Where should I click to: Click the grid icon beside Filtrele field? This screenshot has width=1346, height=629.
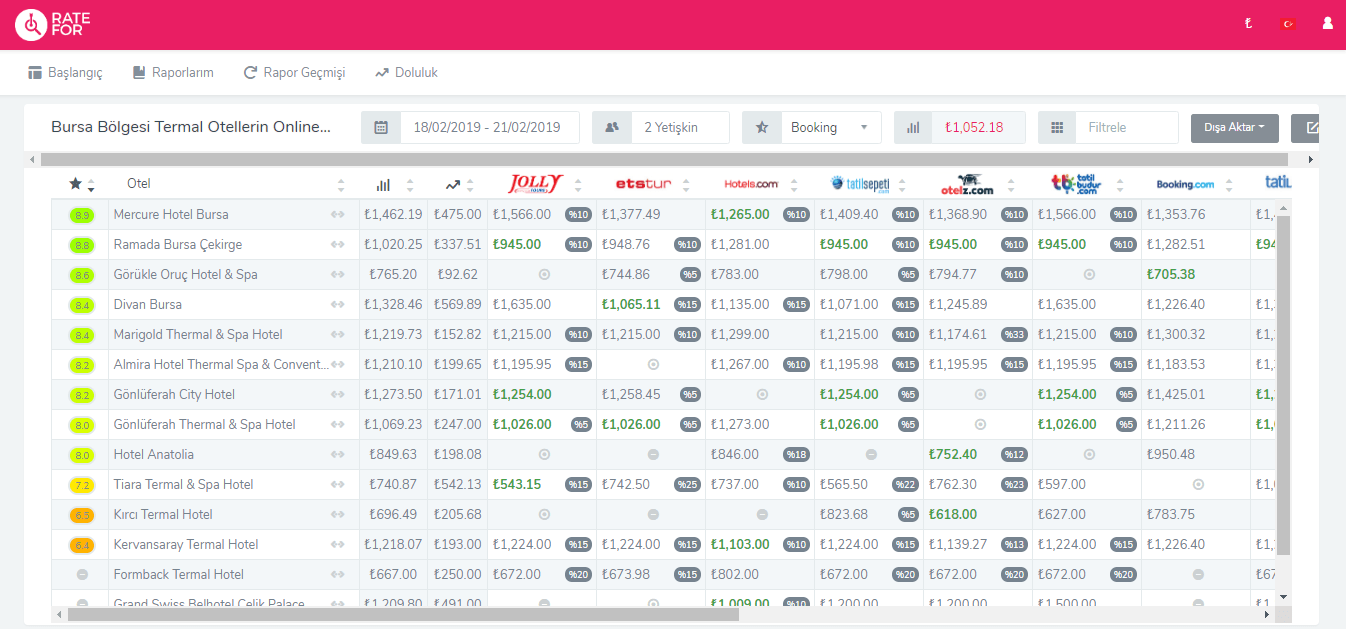coord(1057,128)
